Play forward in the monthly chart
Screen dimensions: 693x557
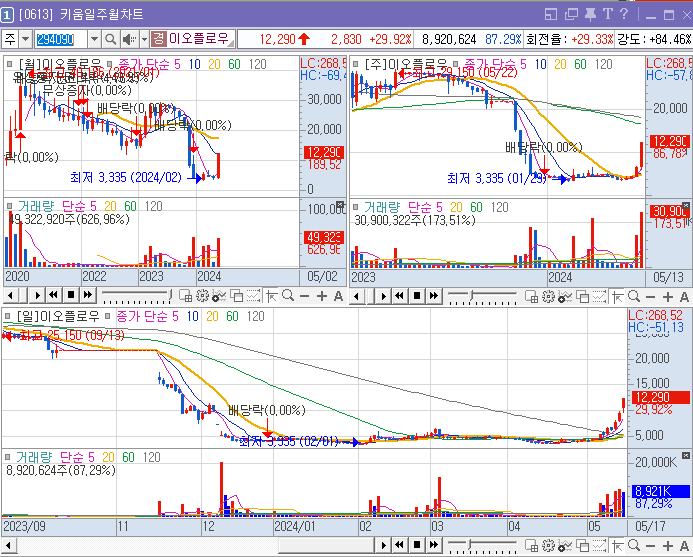(x=37, y=295)
